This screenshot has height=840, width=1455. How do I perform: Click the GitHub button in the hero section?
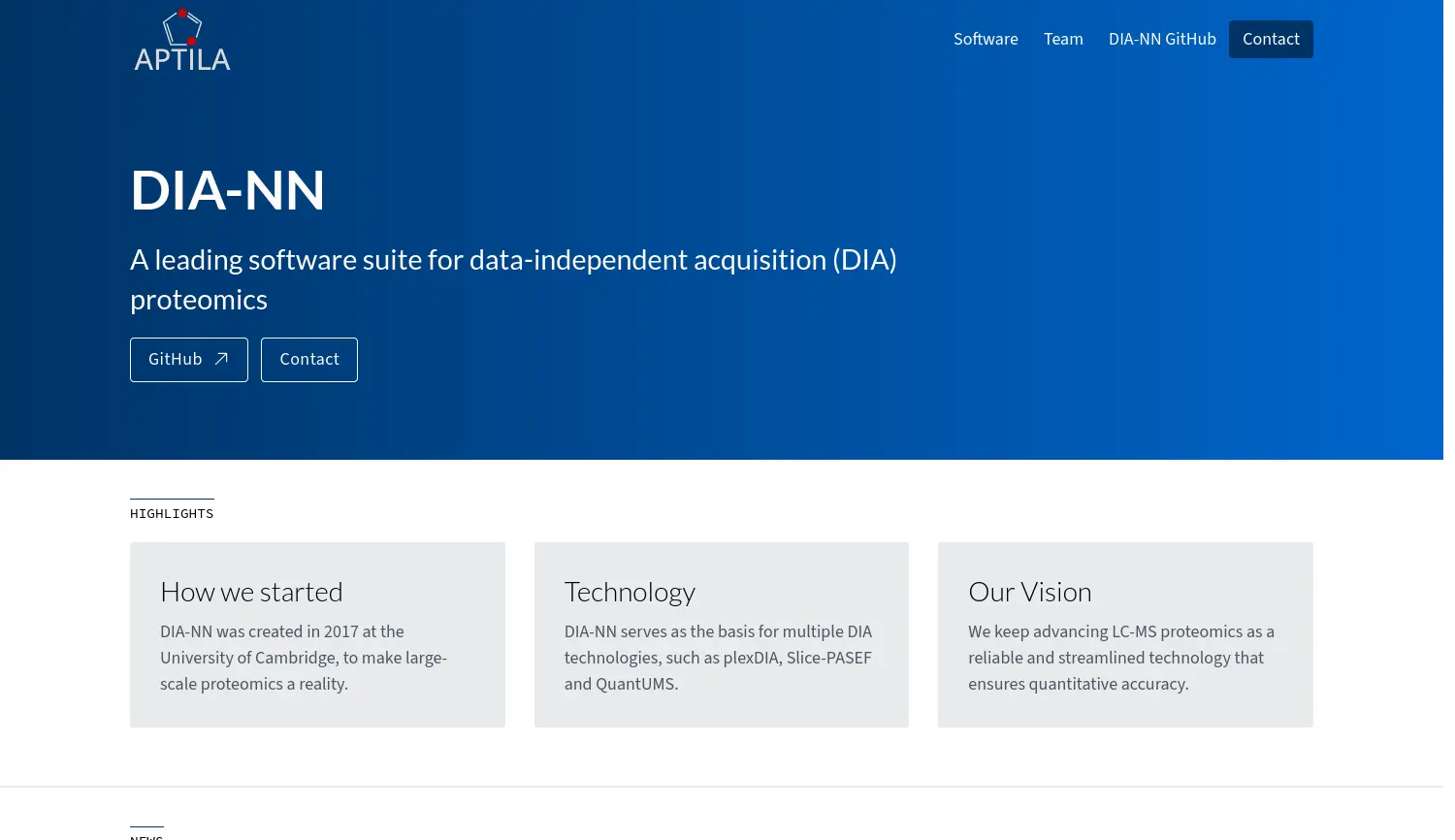pyautogui.click(x=188, y=359)
